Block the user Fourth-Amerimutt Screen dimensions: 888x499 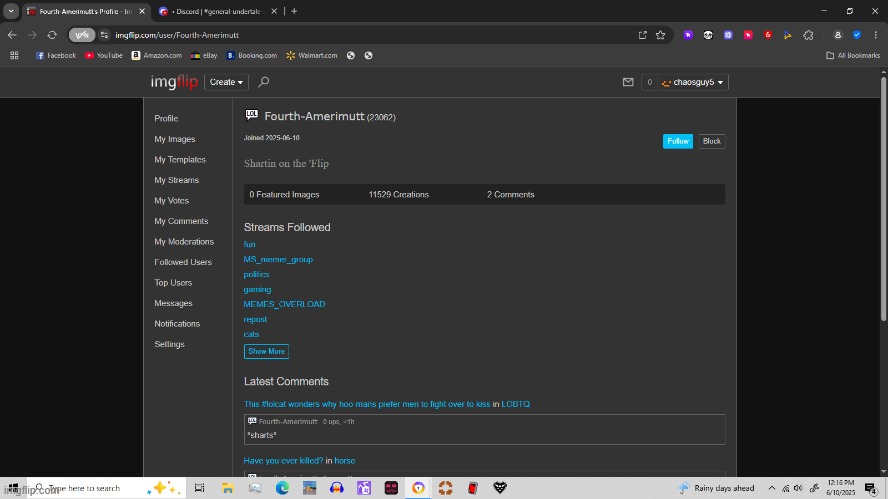point(711,141)
